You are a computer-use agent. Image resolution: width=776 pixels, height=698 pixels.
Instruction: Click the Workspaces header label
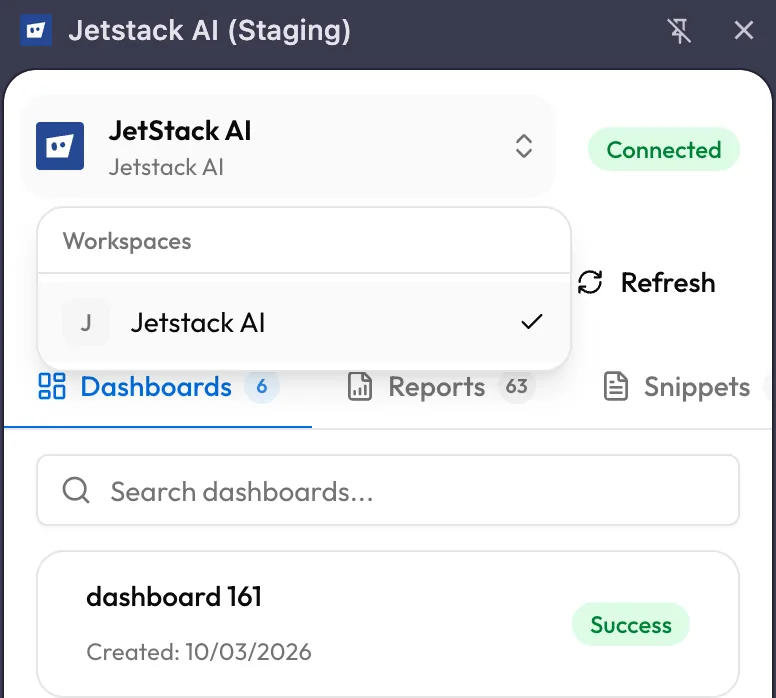coord(127,242)
